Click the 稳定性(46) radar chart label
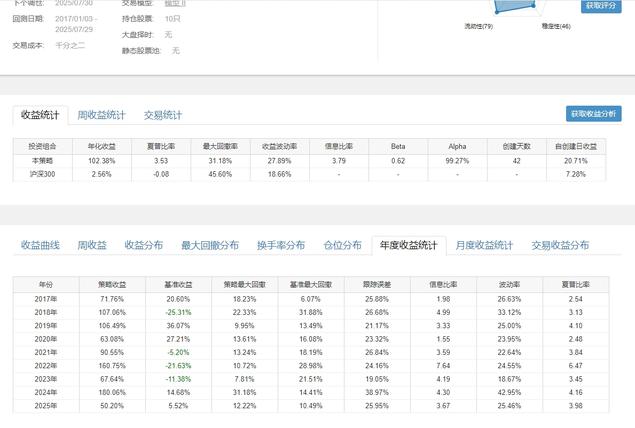The height and width of the screenshot is (428, 635). [x=556, y=26]
